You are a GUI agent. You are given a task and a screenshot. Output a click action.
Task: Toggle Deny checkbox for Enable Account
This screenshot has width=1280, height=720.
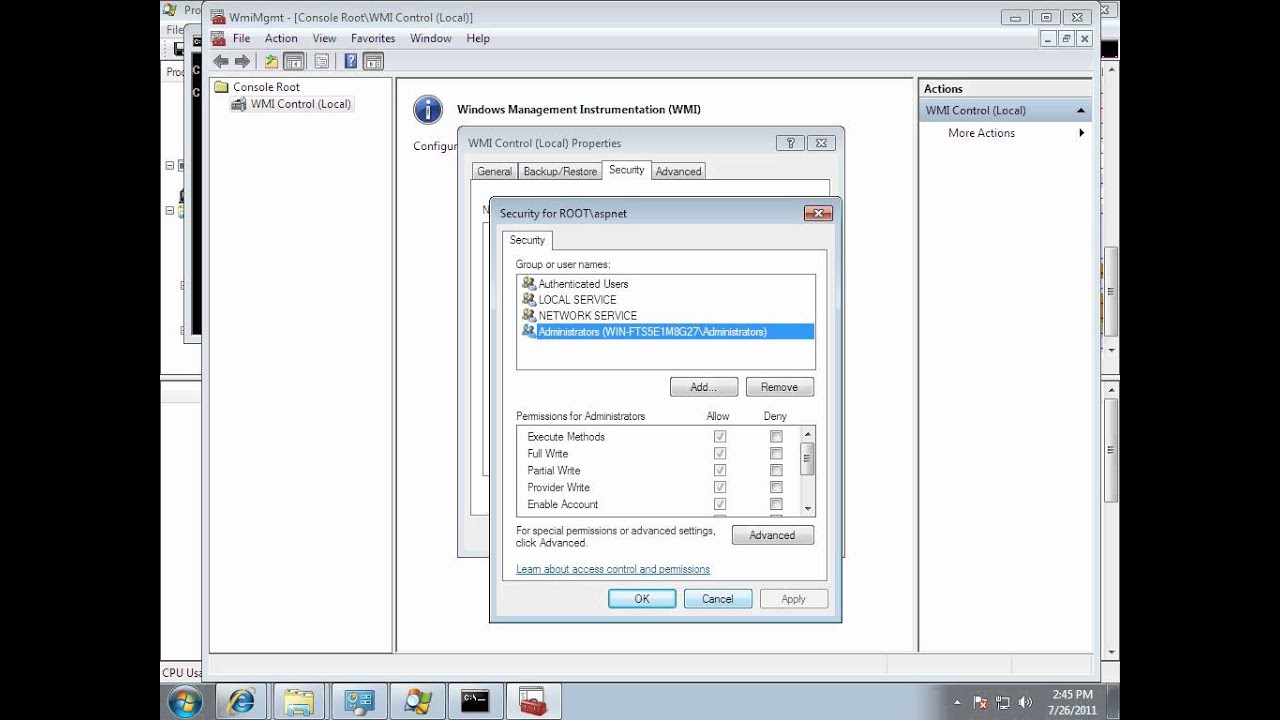point(776,505)
